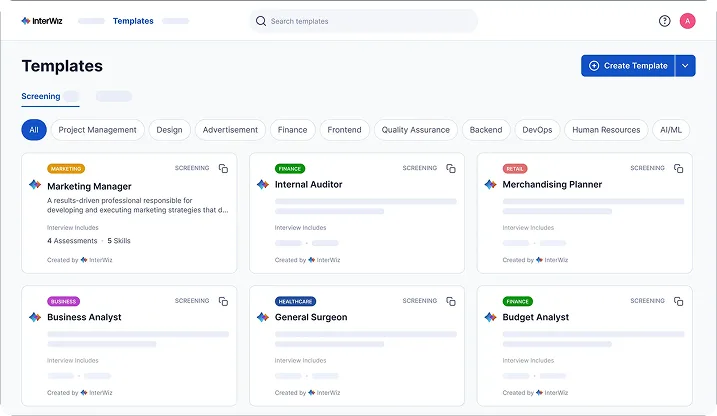
Task: Expand the Create Template dropdown arrow
Action: (685, 66)
